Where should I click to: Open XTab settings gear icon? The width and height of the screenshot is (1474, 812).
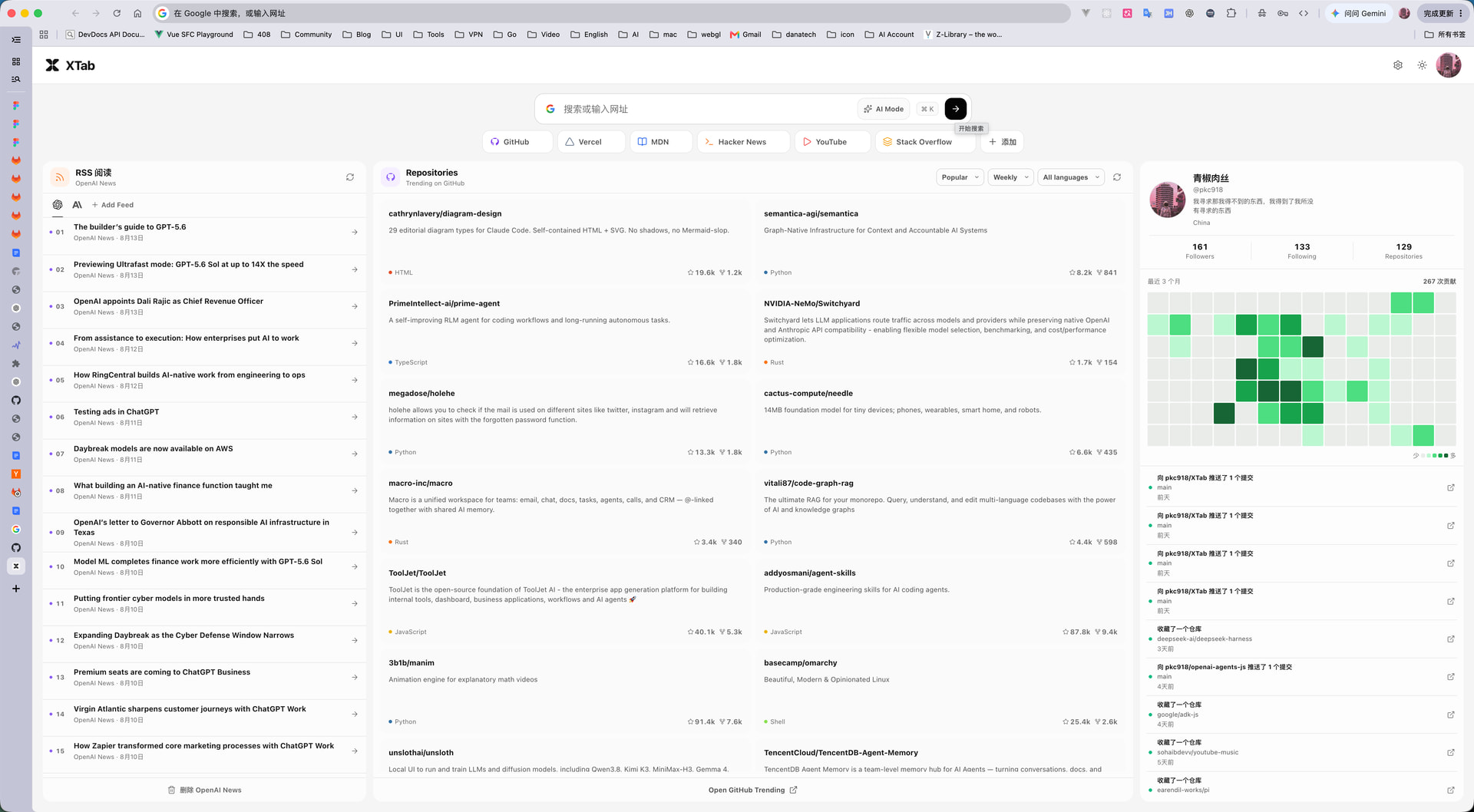click(1398, 65)
